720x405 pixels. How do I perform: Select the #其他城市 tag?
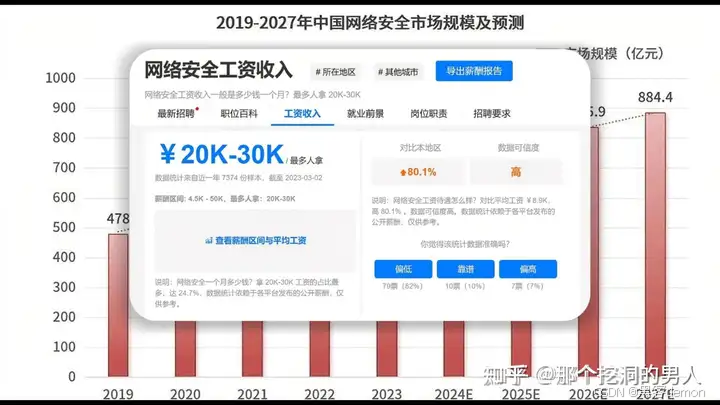[x=398, y=72]
